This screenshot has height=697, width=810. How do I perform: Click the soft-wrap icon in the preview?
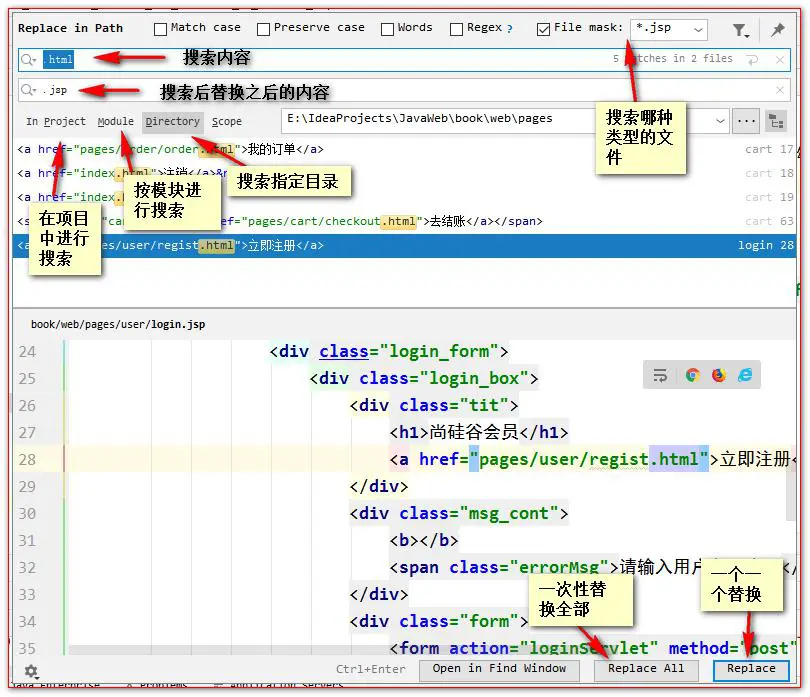click(660, 375)
